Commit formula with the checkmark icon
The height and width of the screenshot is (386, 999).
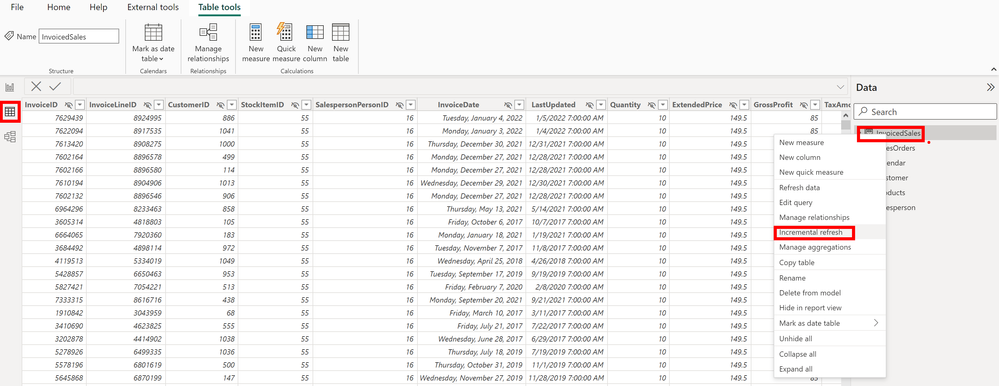pos(55,87)
